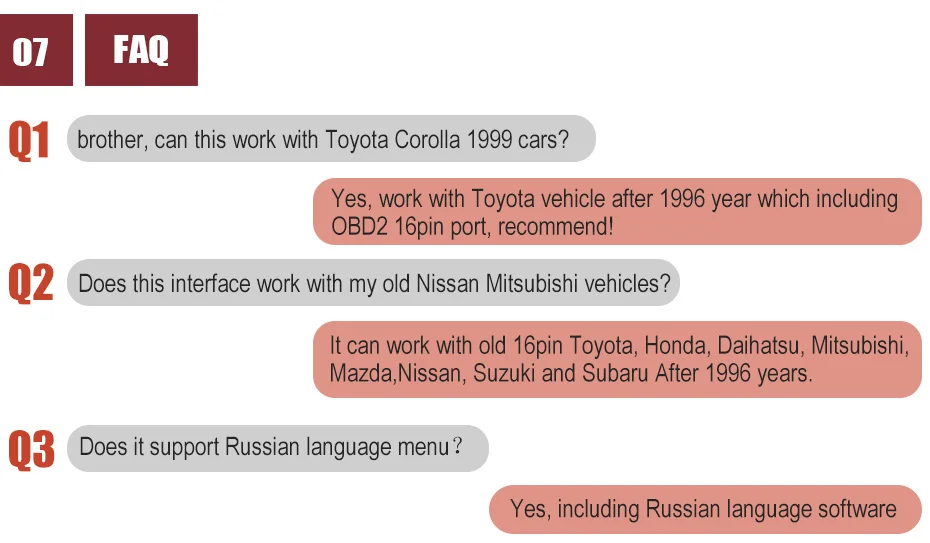Open the Russian language menu question
930x543 pixels.
point(278,448)
